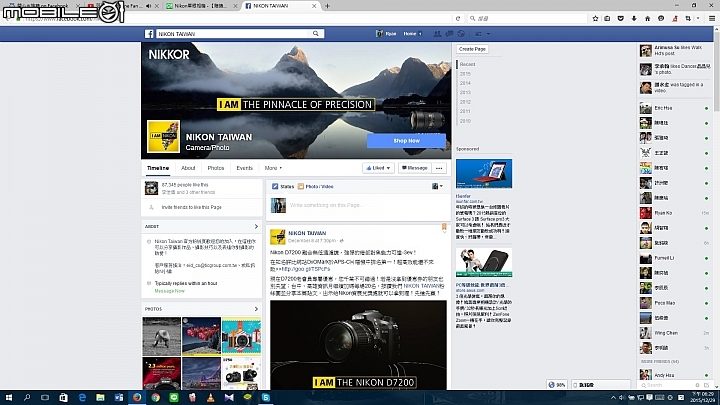Image resolution: width=720 pixels, height=405 pixels.
Task: Open the Photos tab
Action: pos(216,168)
